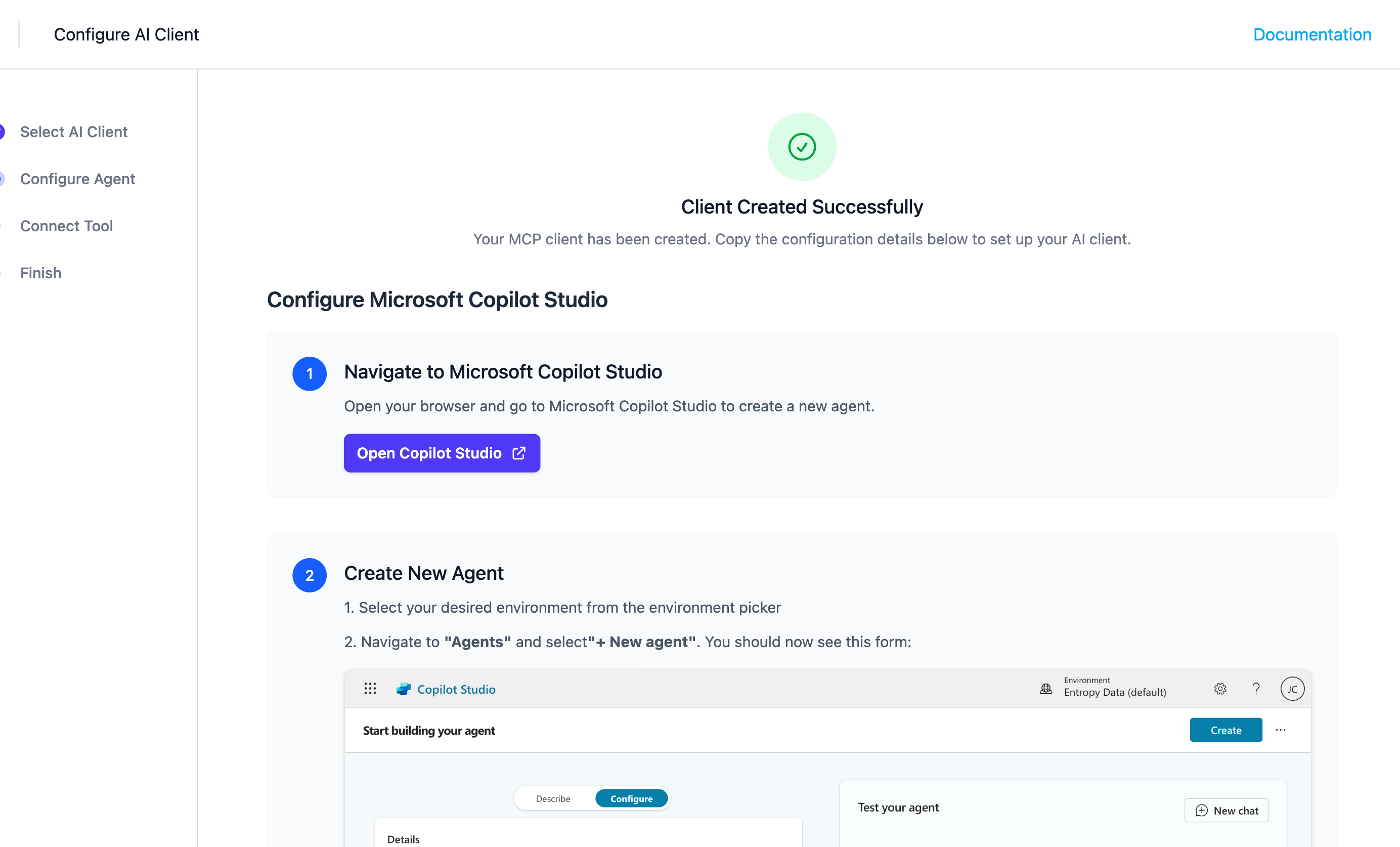1400x847 pixels.
Task: Click the green success checkmark icon
Action: pyautogui.click(x=802, y=147)
